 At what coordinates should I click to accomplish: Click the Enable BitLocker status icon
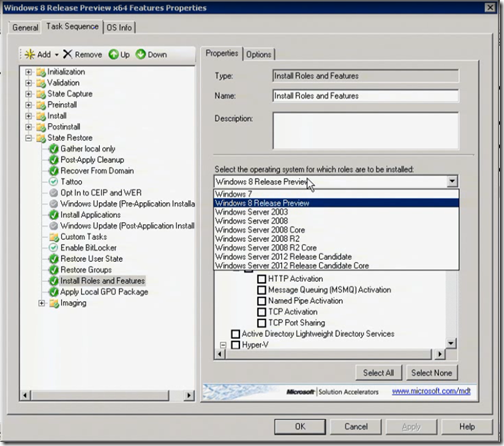coord(53,248)
